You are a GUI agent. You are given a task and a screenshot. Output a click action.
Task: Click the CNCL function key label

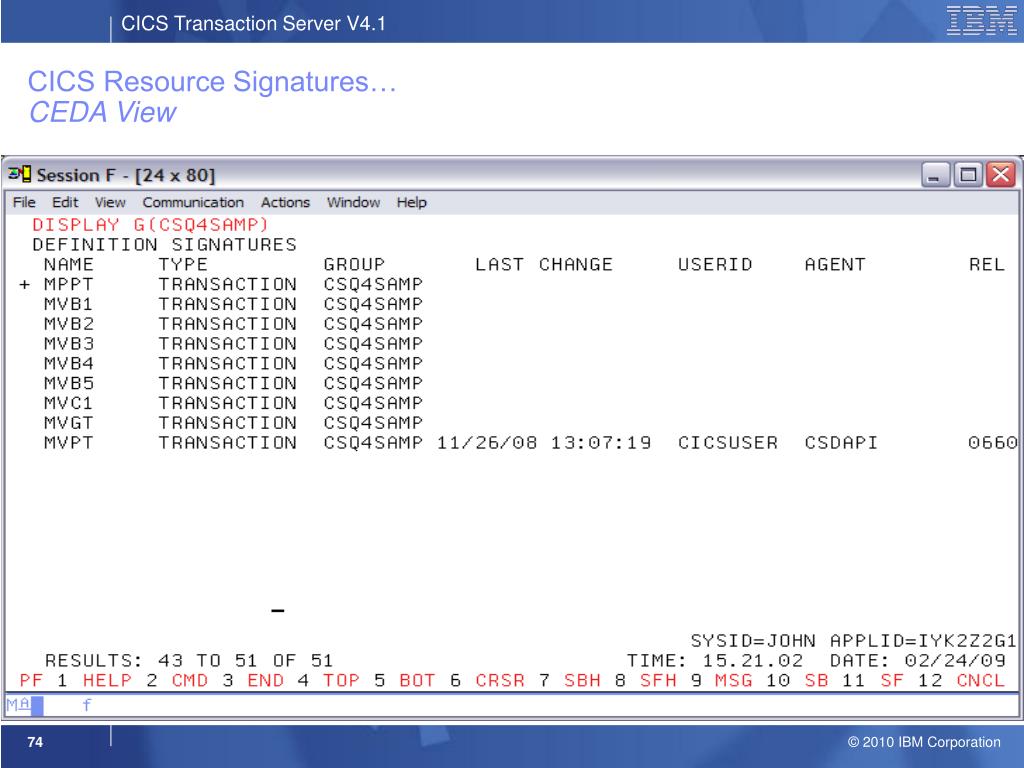pyautogui.click(x=980, y=680)
